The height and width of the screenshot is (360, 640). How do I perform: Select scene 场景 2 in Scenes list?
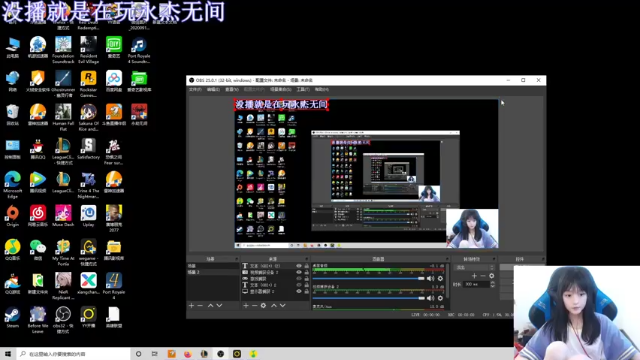[213, 272]
